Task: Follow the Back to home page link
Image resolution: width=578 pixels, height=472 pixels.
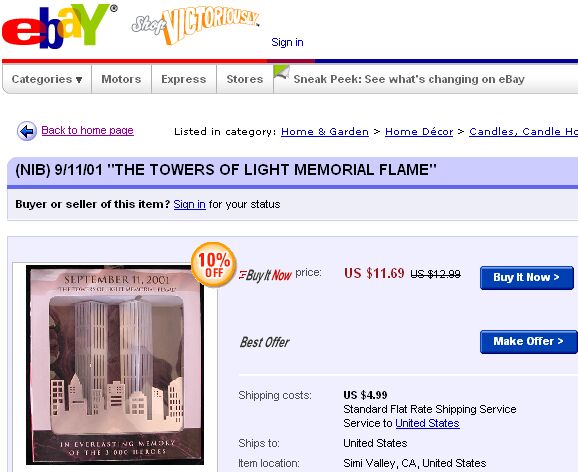Action: click(x=87, y=130)
